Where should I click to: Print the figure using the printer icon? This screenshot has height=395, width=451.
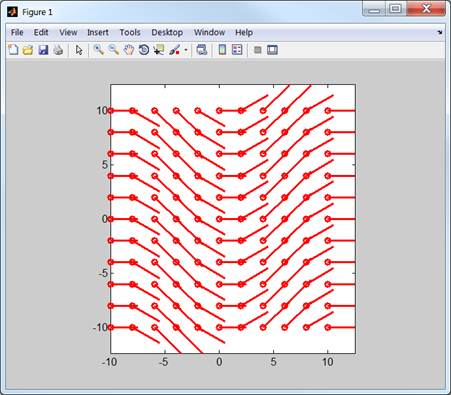click(58, 50)
